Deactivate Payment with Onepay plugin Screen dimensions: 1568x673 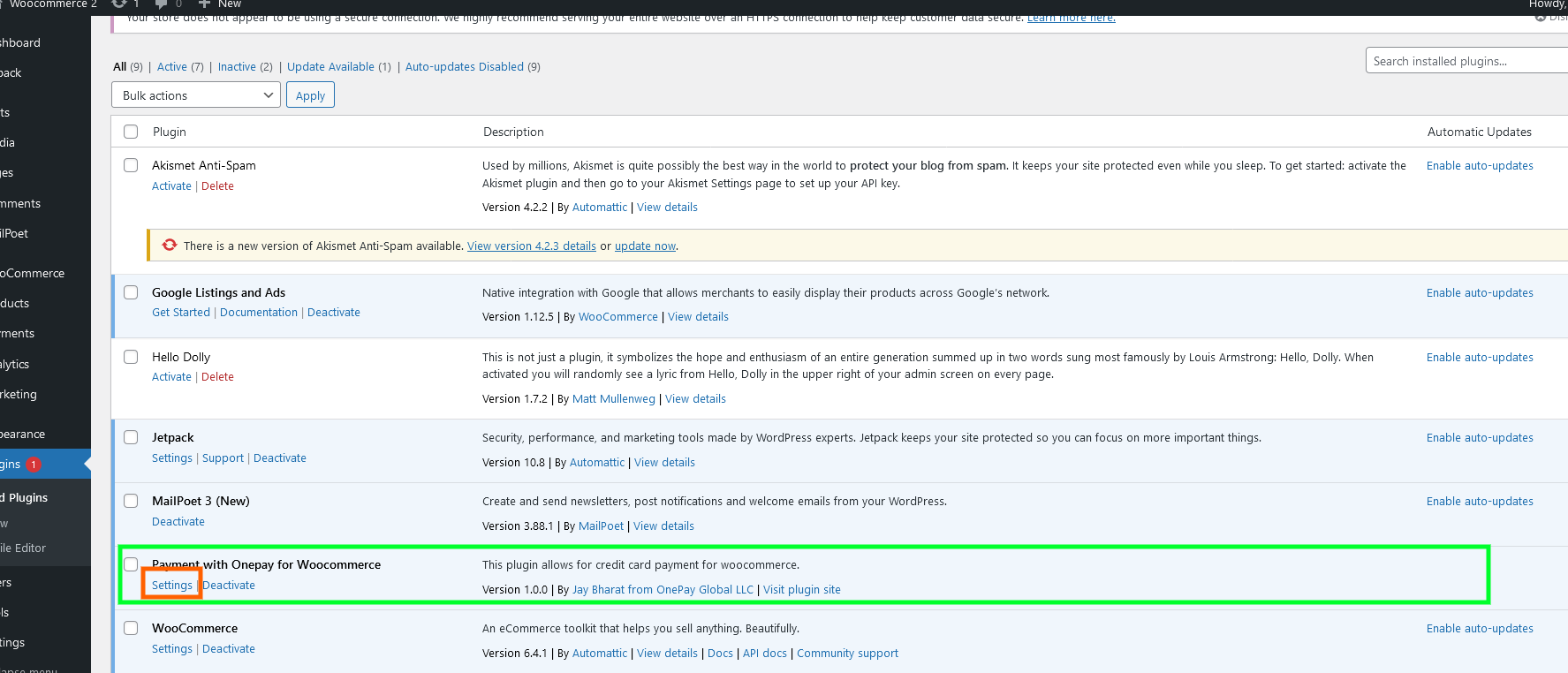(x=229, y=586)
